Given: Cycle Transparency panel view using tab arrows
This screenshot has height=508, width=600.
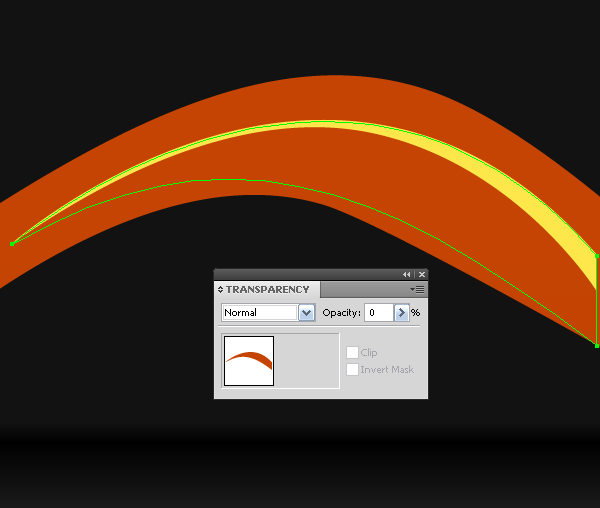Looking at the screenshot, I should (x=220, y=290).
